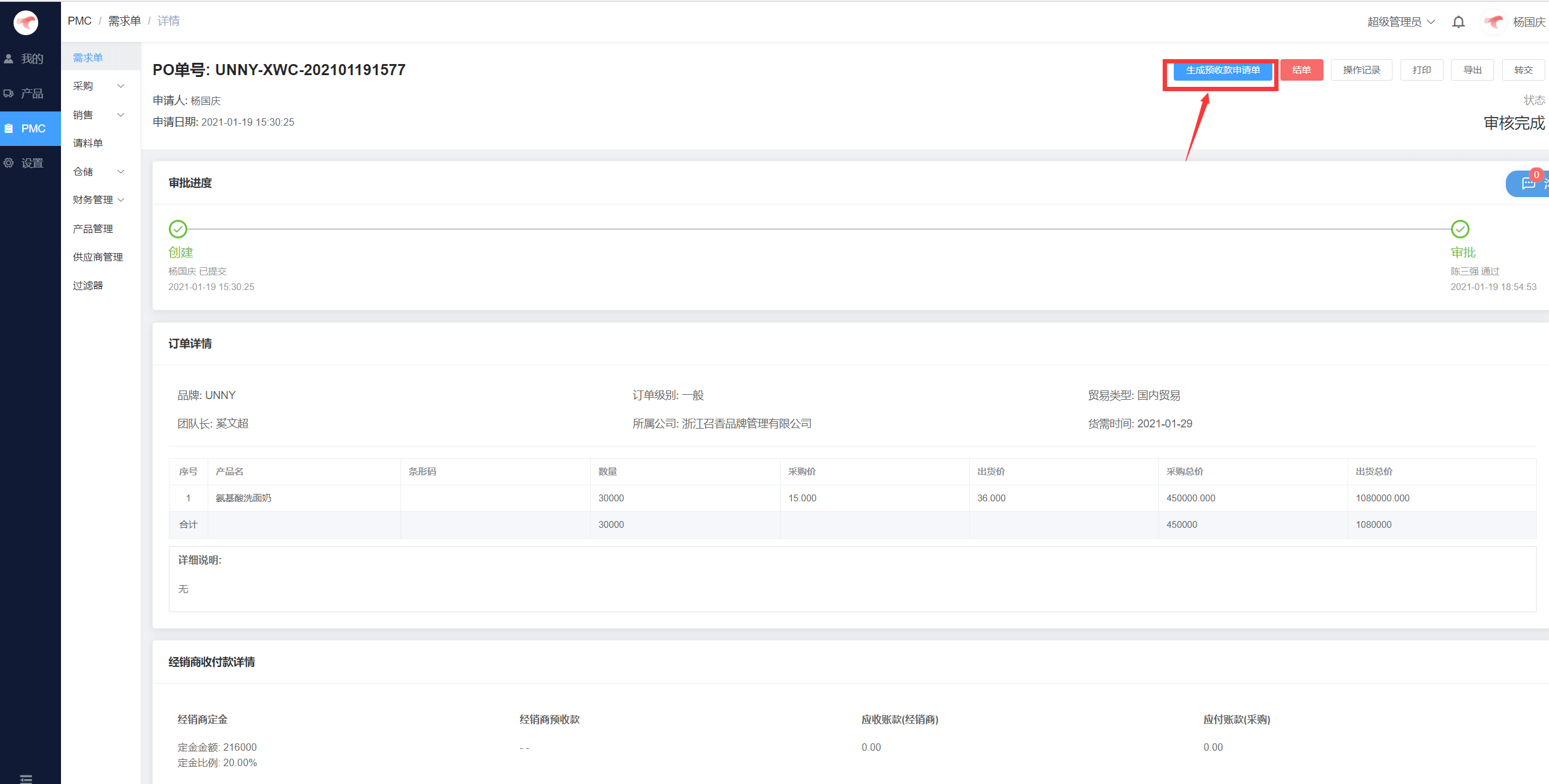Open 请料单 menu item
The width and height of the screenshot is (1549, 784).
(88, 143)
